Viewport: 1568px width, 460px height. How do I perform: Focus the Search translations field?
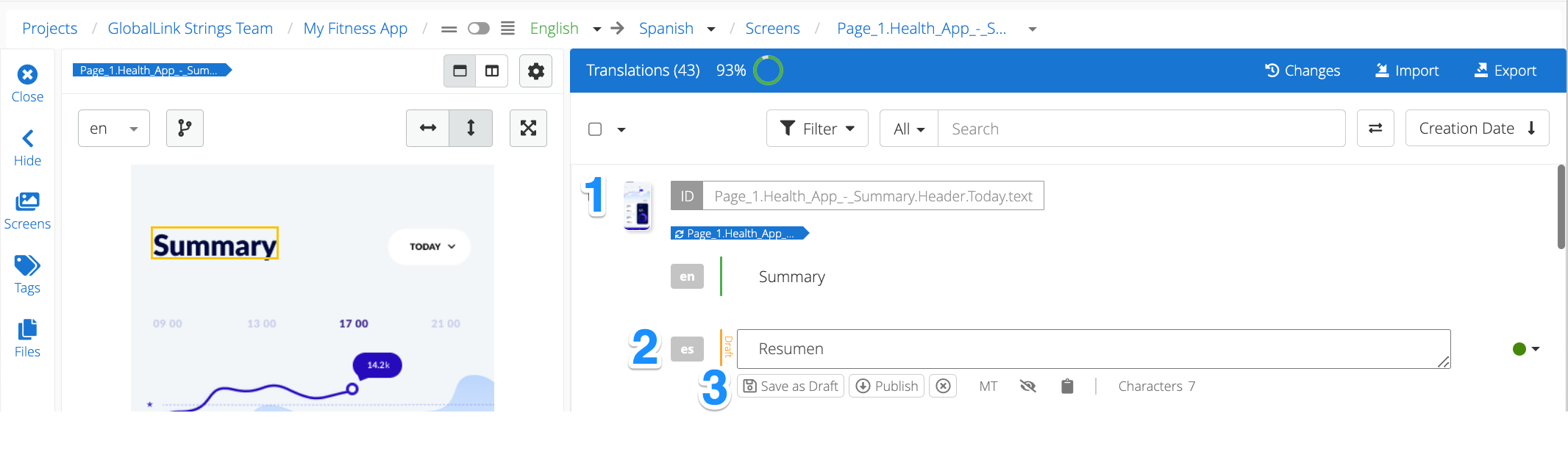1141,129
